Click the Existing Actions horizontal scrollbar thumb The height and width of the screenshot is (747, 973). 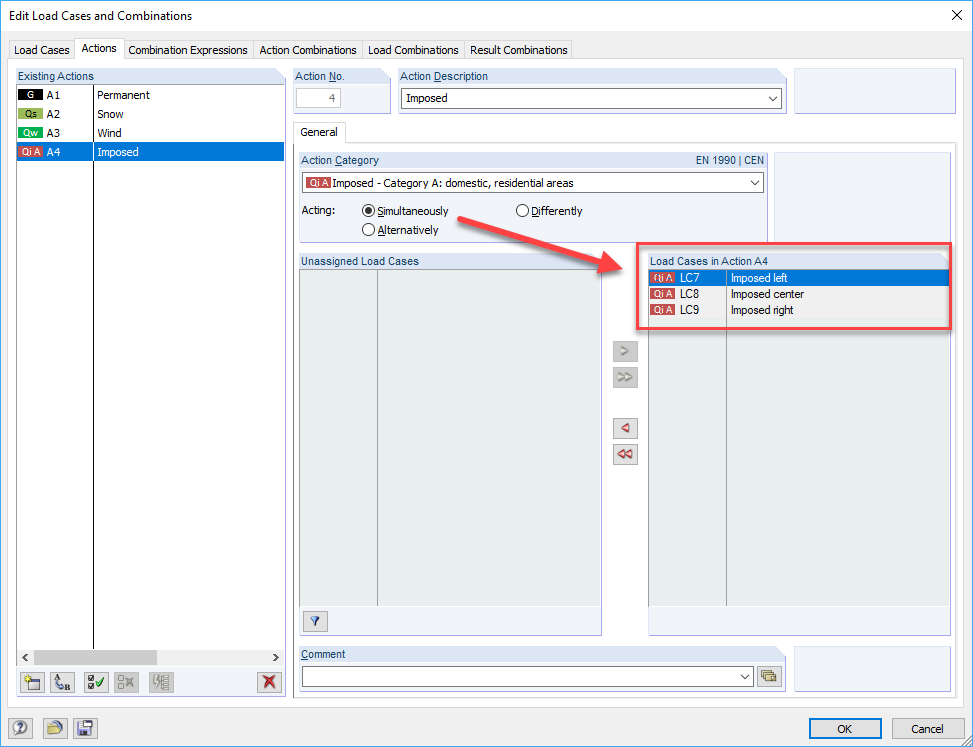(x=96, y=657)
